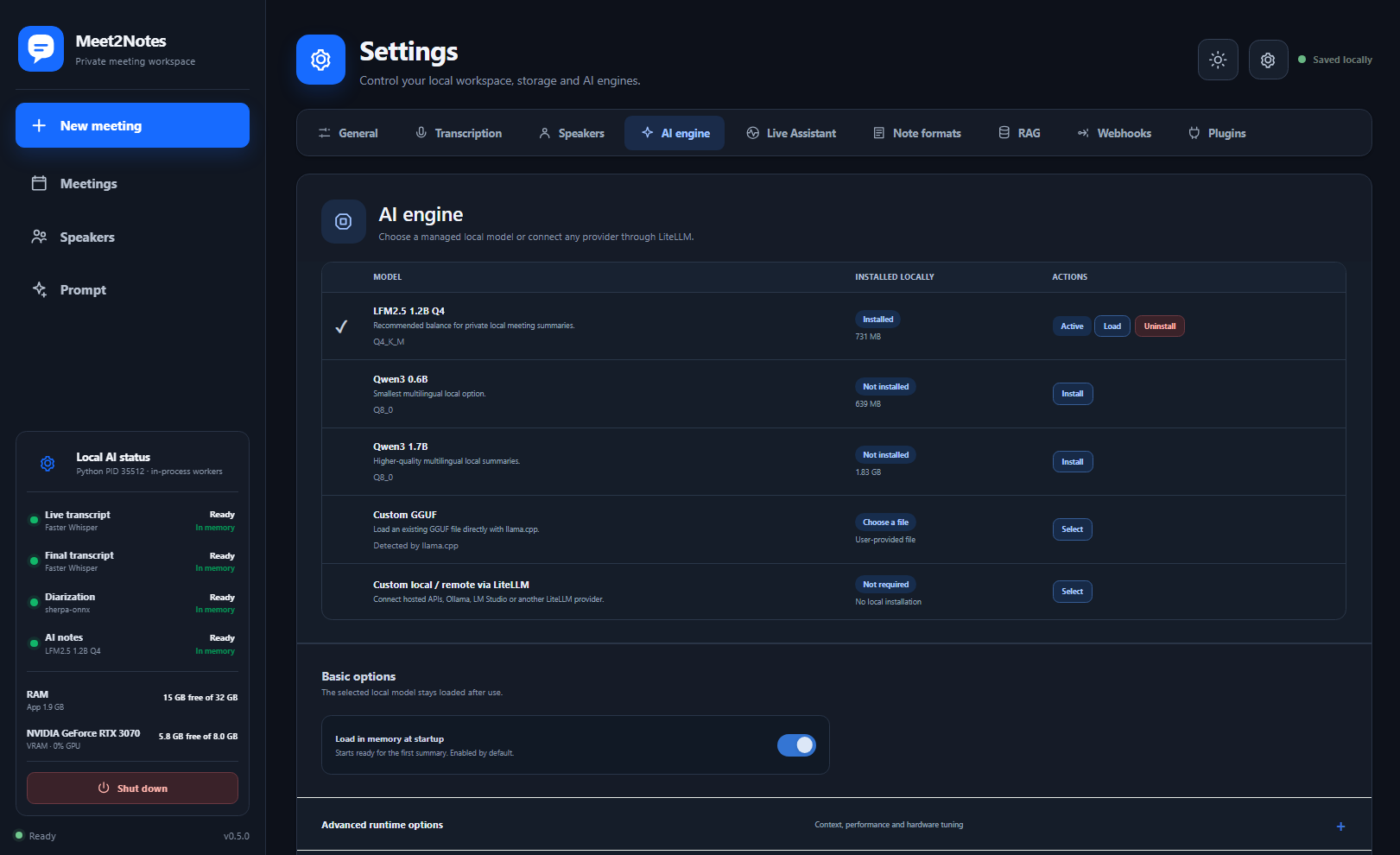Image resolution: width=1400 pixels, height=855 pixels.
Task: Click Not installed badge for Qwen3 0.6B
Action: 885,387
